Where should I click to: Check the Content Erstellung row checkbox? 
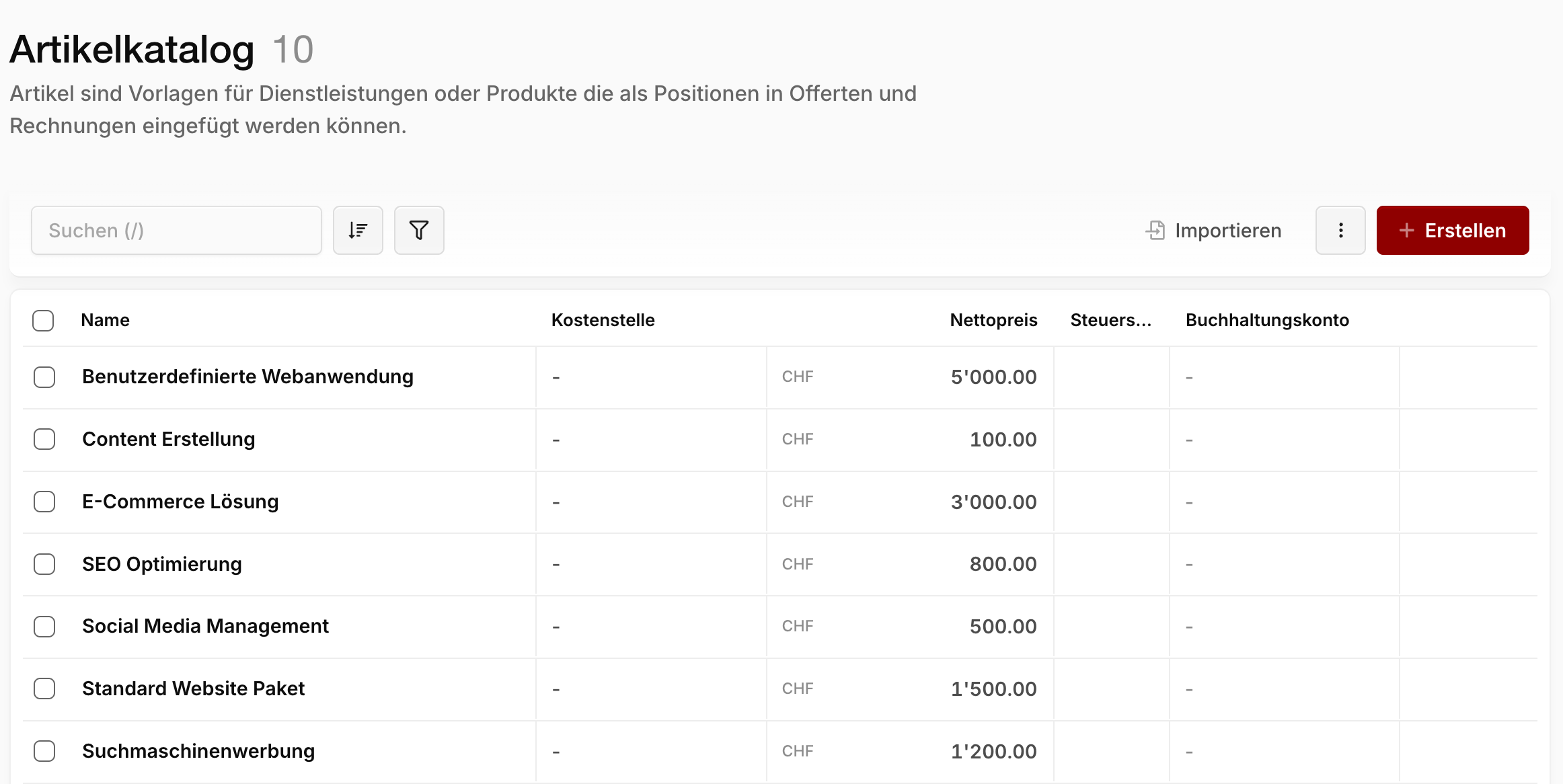pyautogui.click(x=44, y=440)
